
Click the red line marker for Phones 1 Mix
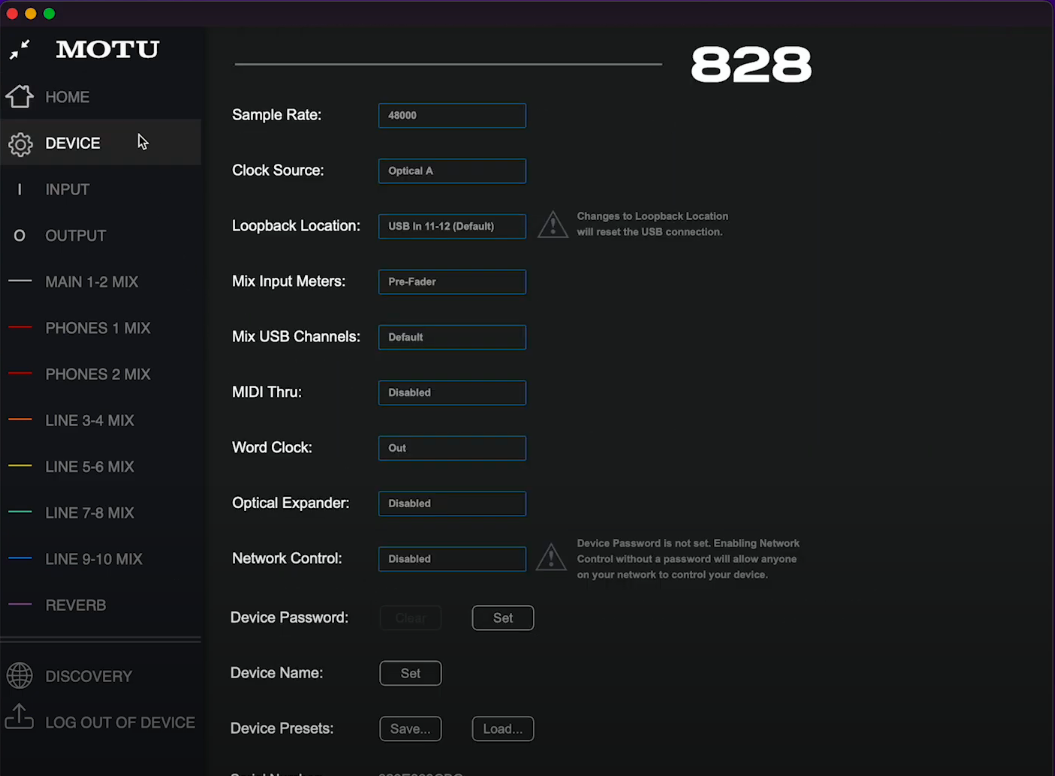click(x=20, y=327)
